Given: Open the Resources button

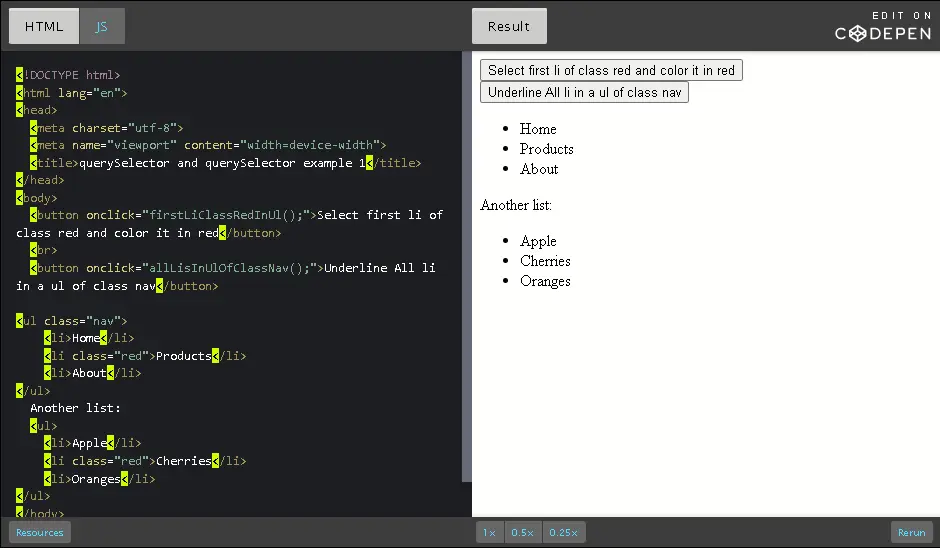Looking at the screenshot, I should 40,533.
